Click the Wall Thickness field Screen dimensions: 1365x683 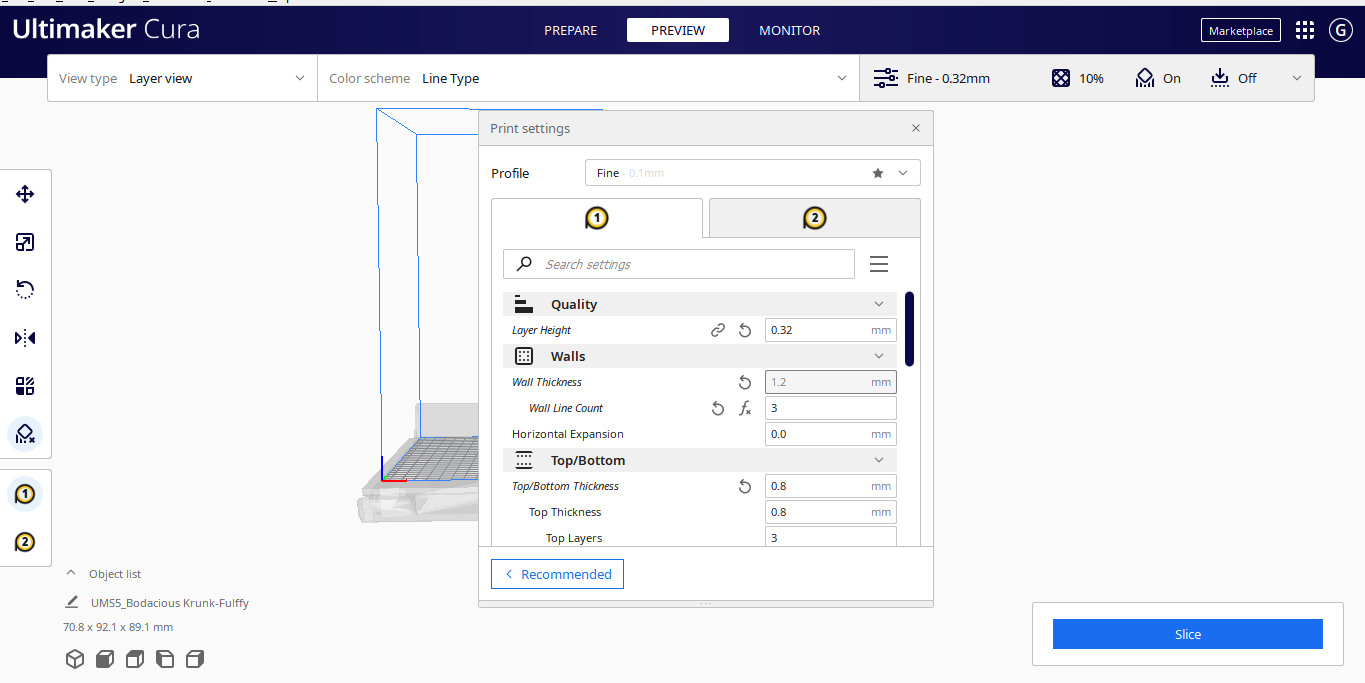click(831, 382)
